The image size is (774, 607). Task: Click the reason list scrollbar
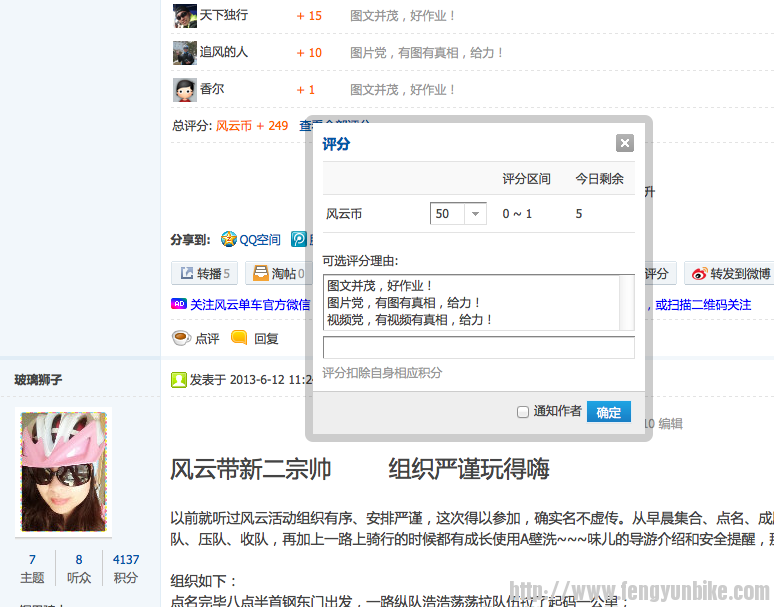pos(627,303)
